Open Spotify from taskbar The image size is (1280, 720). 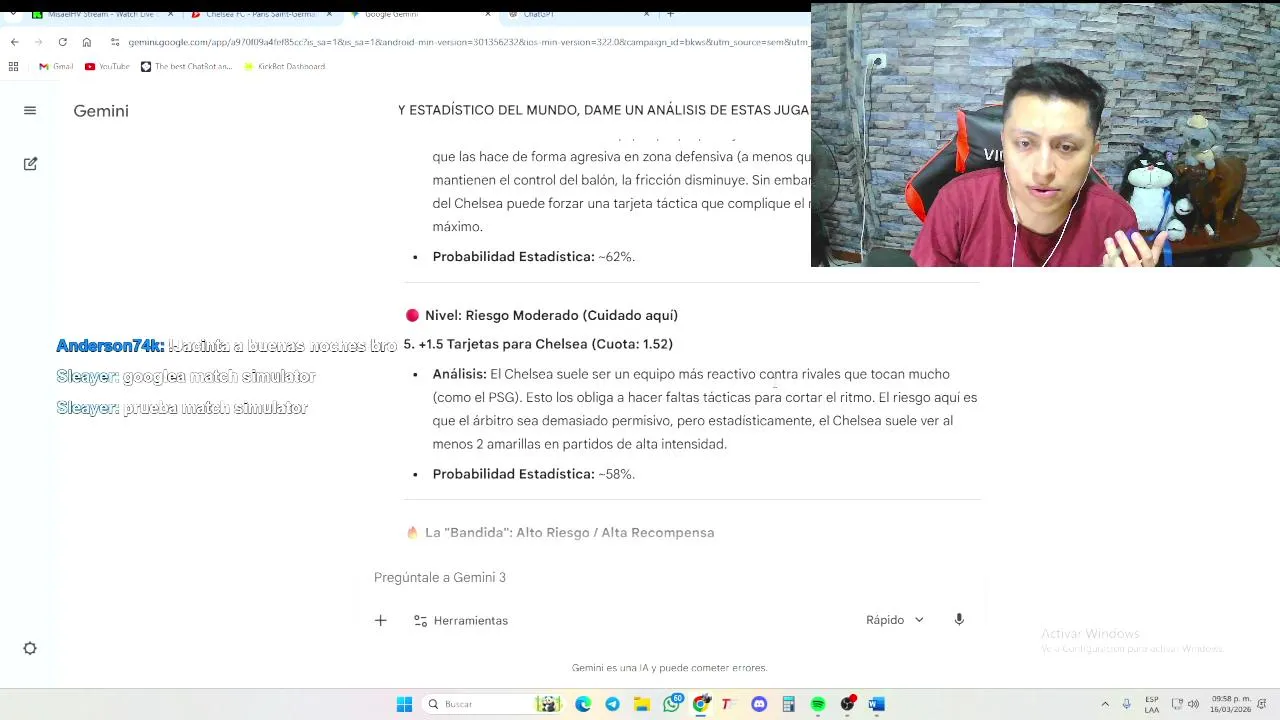[818, 704]
